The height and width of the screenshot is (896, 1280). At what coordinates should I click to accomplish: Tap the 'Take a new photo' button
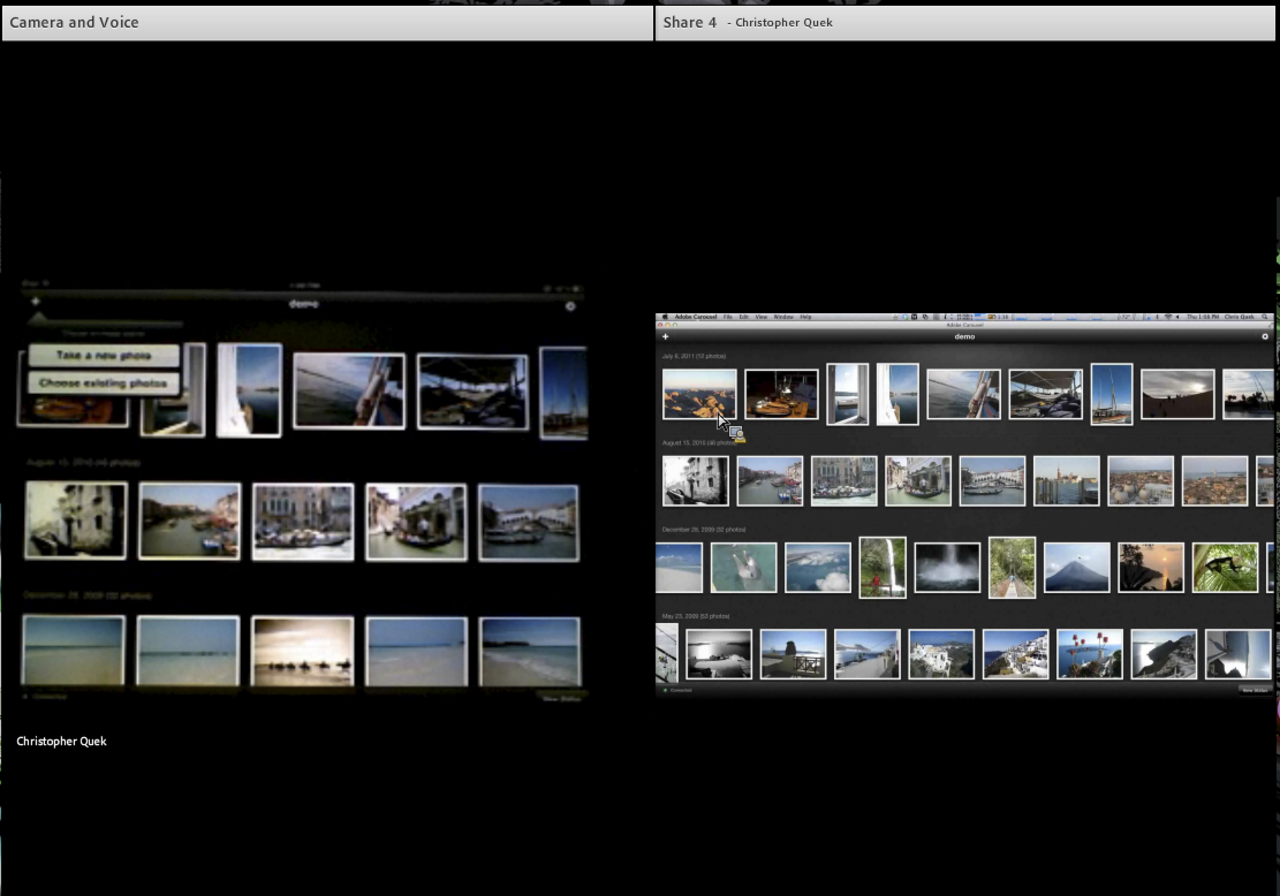tap(104, 356)
